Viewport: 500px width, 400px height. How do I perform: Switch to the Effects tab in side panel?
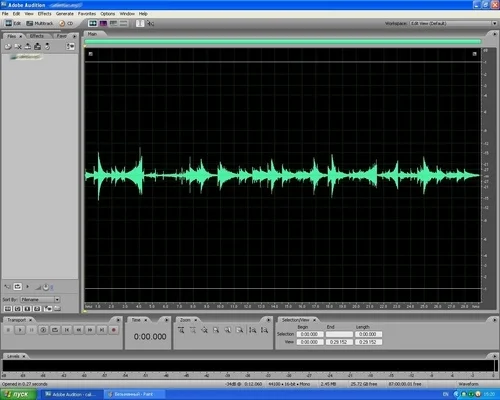tap(37, 36)
